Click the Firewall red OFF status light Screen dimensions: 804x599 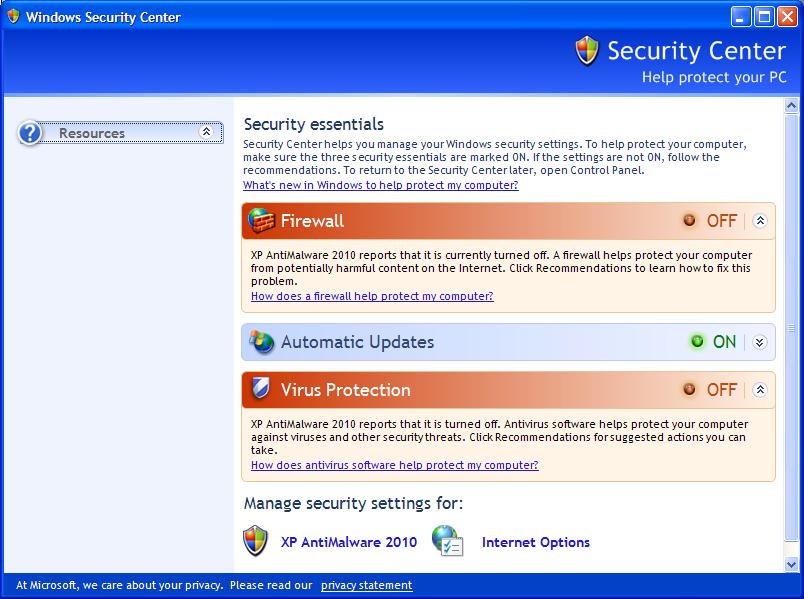[689, 220]
